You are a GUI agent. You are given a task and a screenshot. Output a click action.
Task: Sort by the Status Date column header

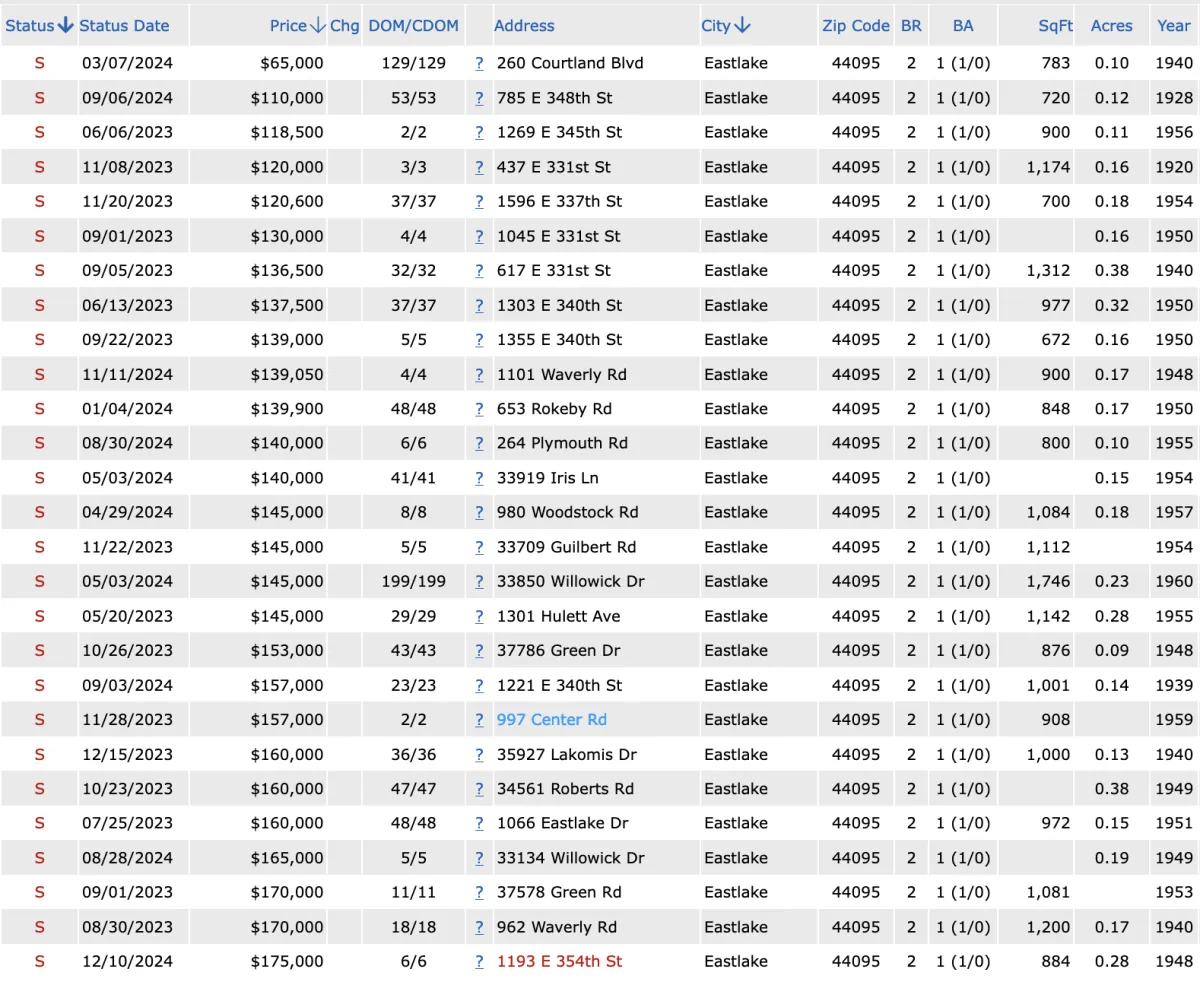click(x=124, y=26)
